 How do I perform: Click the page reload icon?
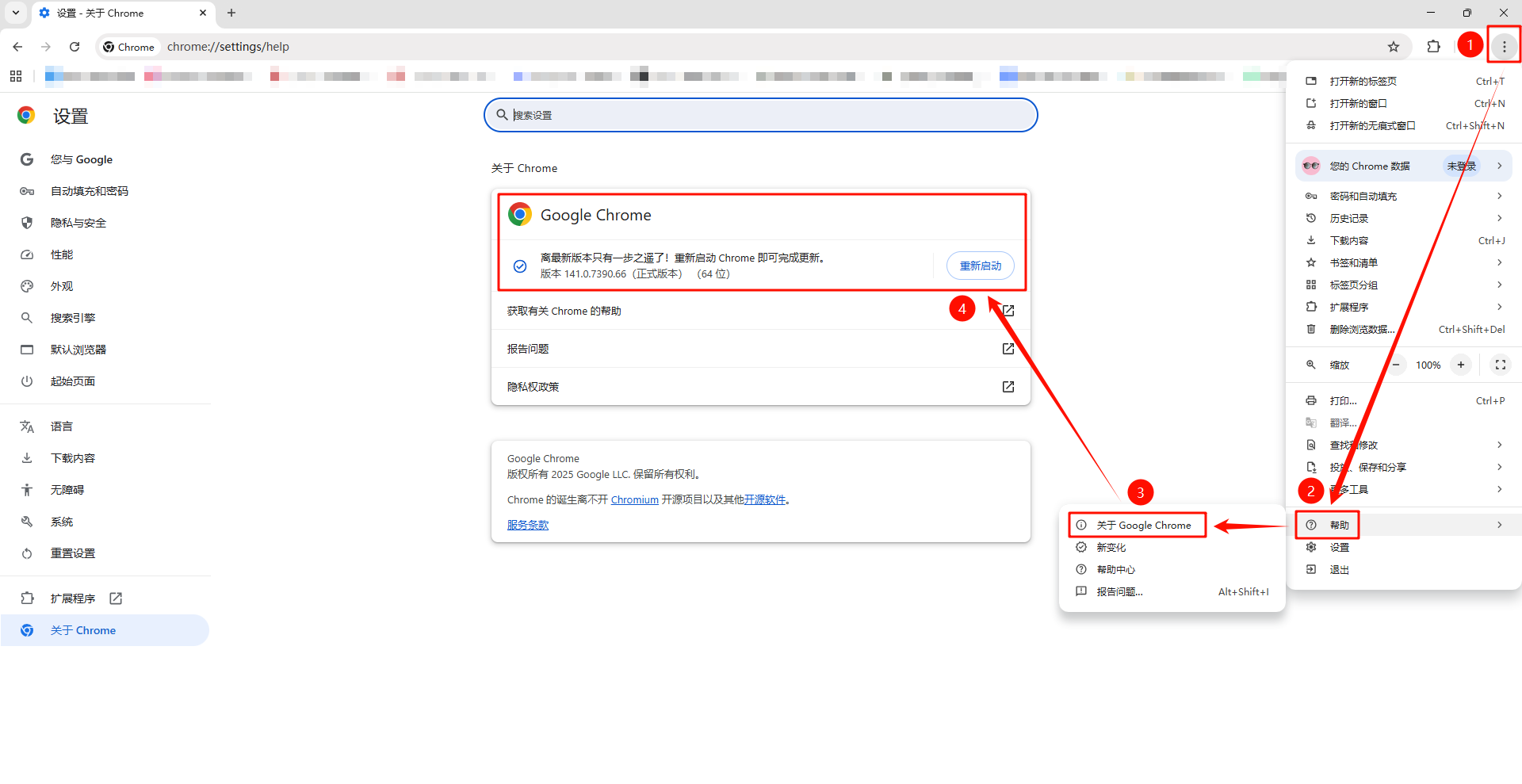click(x=75, y=47)
